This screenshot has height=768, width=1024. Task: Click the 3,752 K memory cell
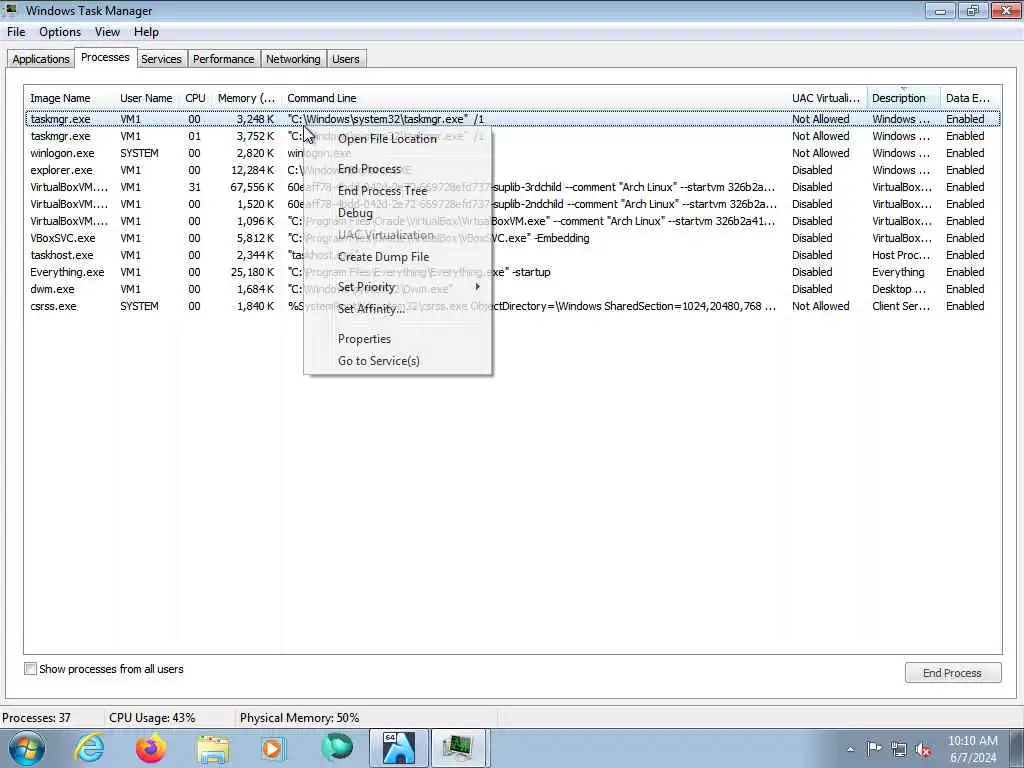point(255,136)
